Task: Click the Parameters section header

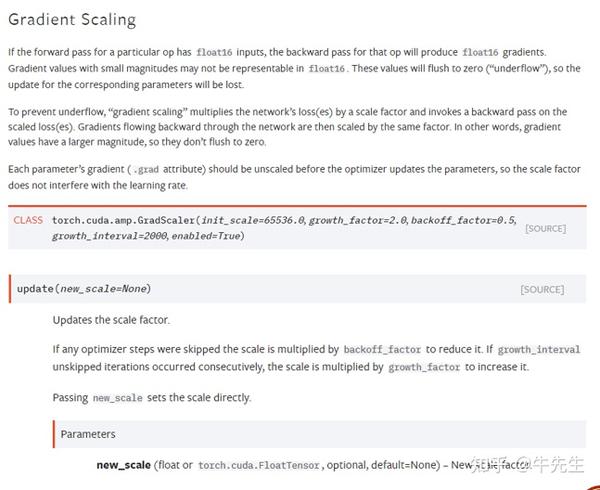Action: pos(88,434)
